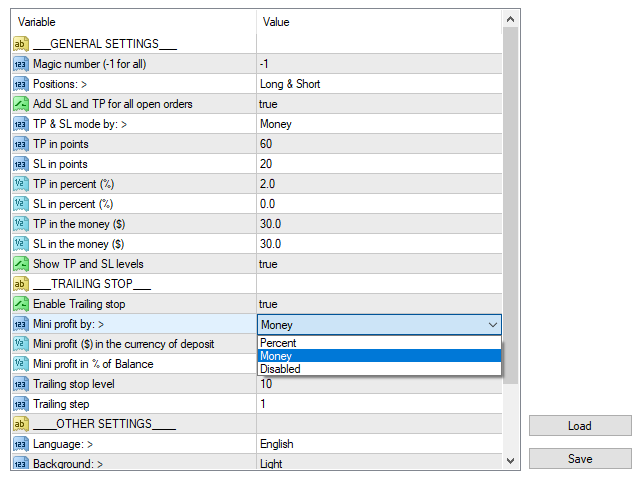The width and height of the screenshot is (640, 480).
Task: Select the 'Mini profit in % of Balance' label
Action: (93, 364)
